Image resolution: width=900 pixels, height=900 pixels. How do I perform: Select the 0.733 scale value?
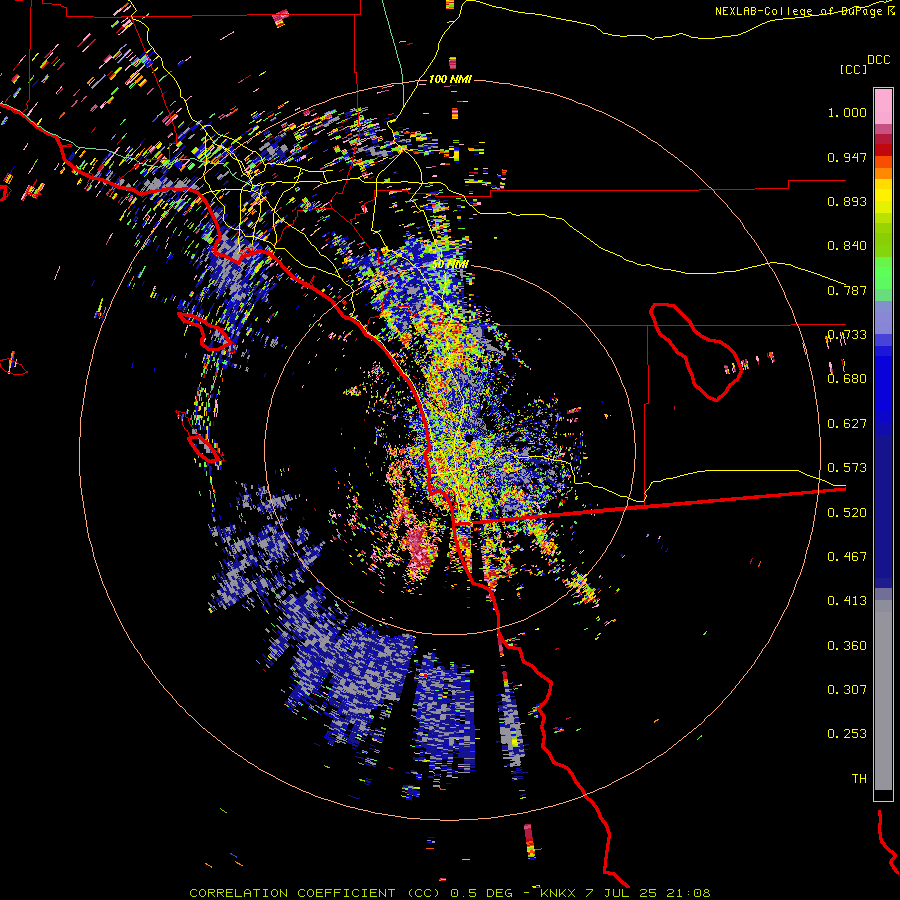[x=847, y=335]
